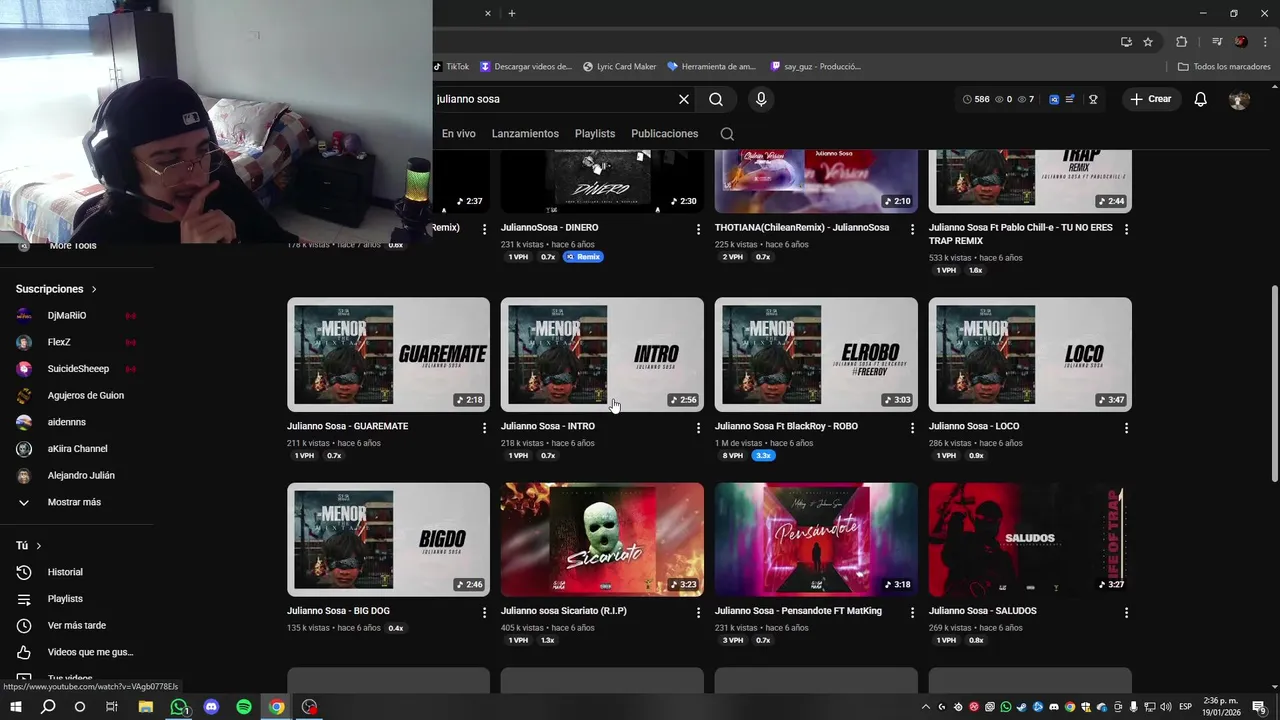The width and height of the screenshot is (1280, 720).
Task: Click the 3.3x badge under ROBO
Action: (763, 456)
